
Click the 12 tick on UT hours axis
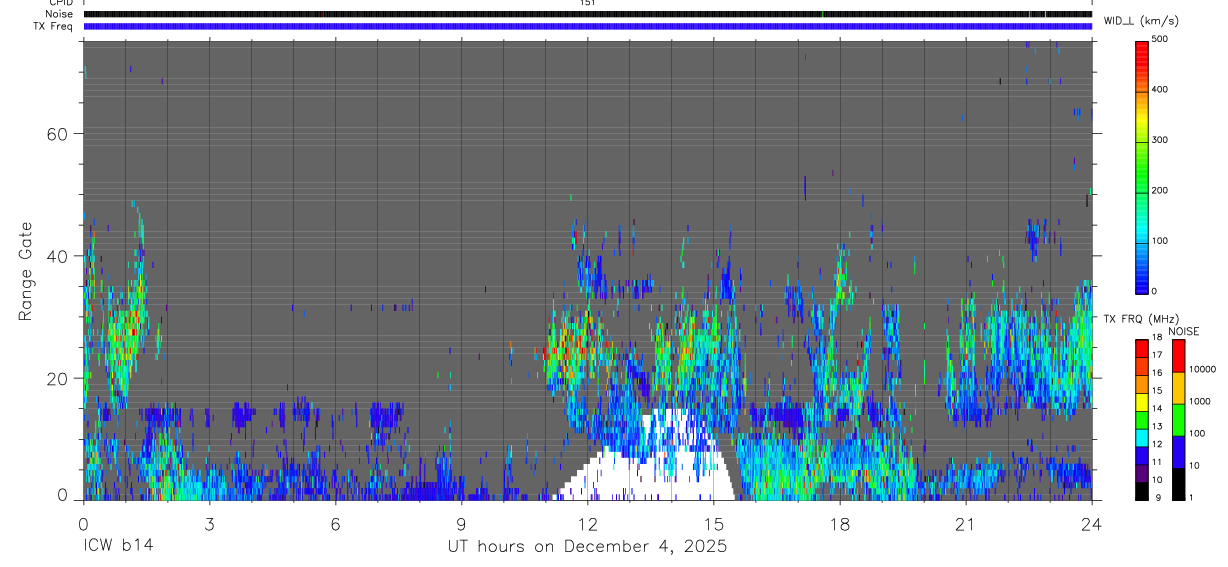point(587,524)
